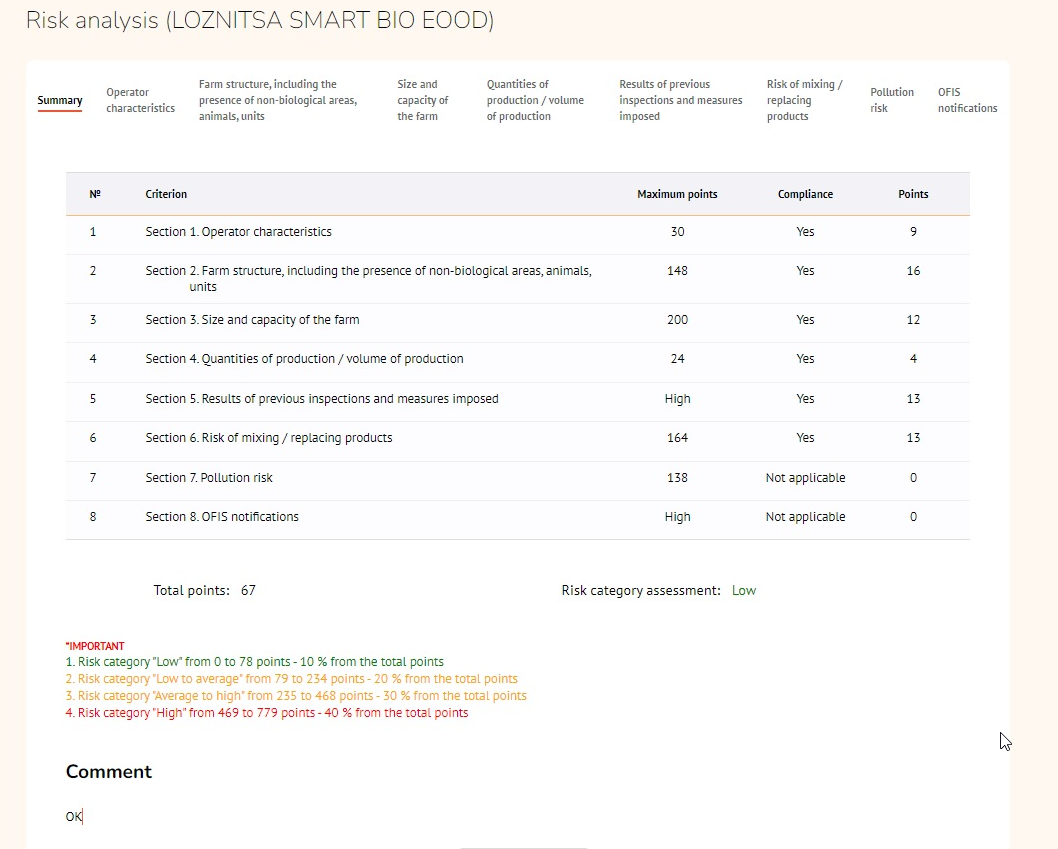Click the Low risk category assessment value
This screenshot has height=849, width=1058.
click(x=743, y=591)
